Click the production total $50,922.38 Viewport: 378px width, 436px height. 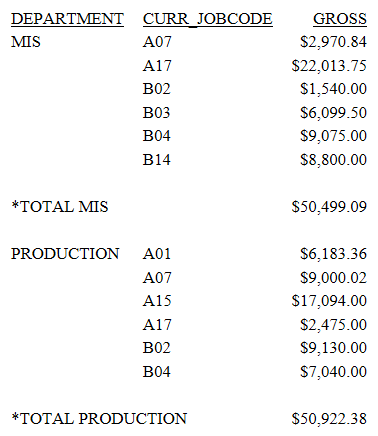coord(329,419)
